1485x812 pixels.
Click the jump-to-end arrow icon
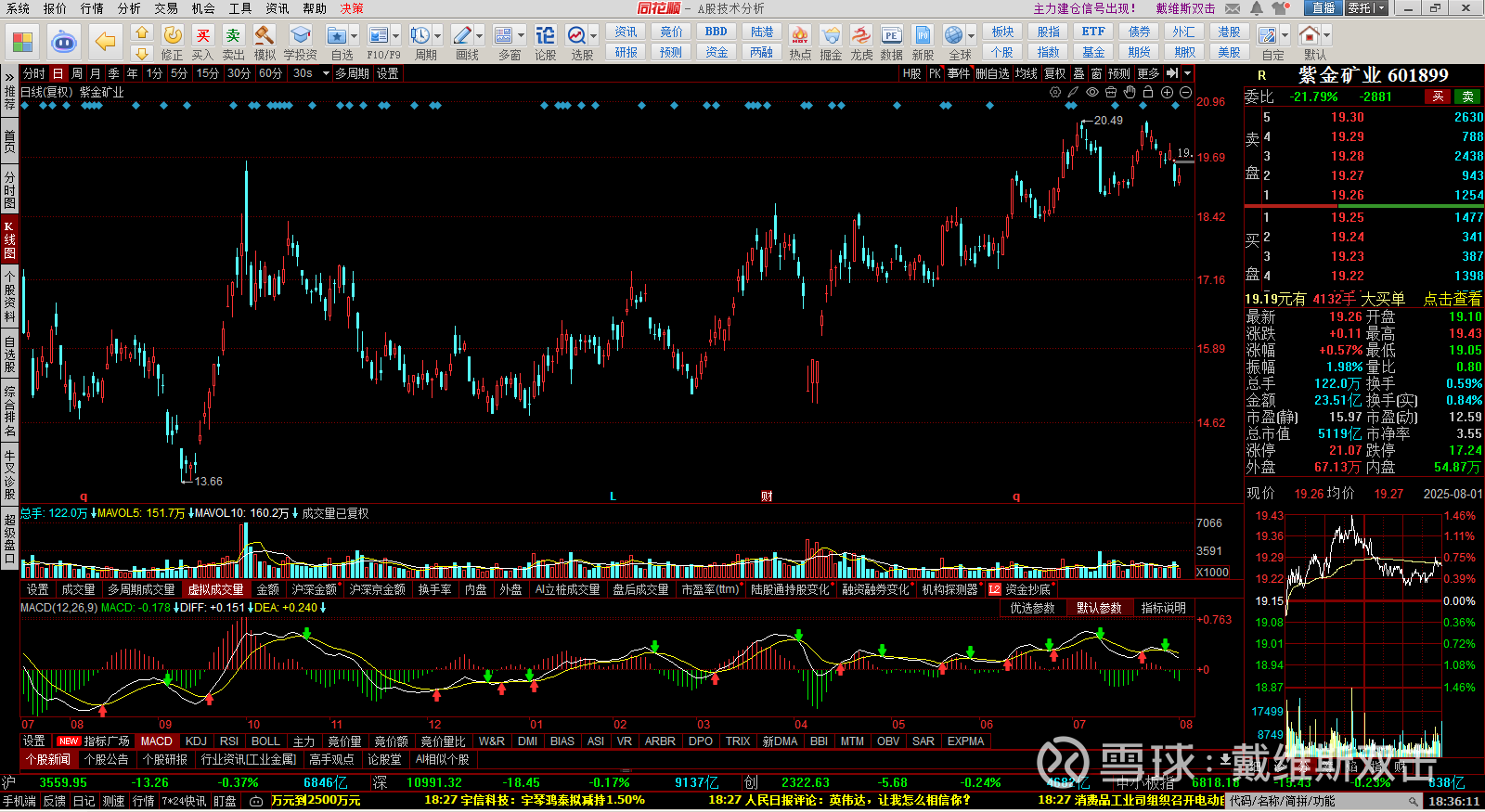pos(1172,73)
